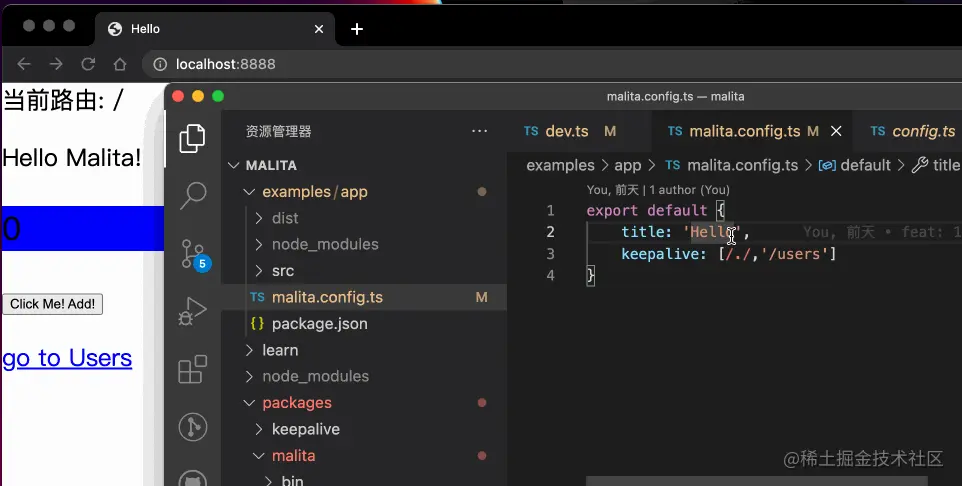The height and width of the screenshot is (486, 962).
Task: Open the Git Graph icon in activity bar
Action: (x=193, y=426)
